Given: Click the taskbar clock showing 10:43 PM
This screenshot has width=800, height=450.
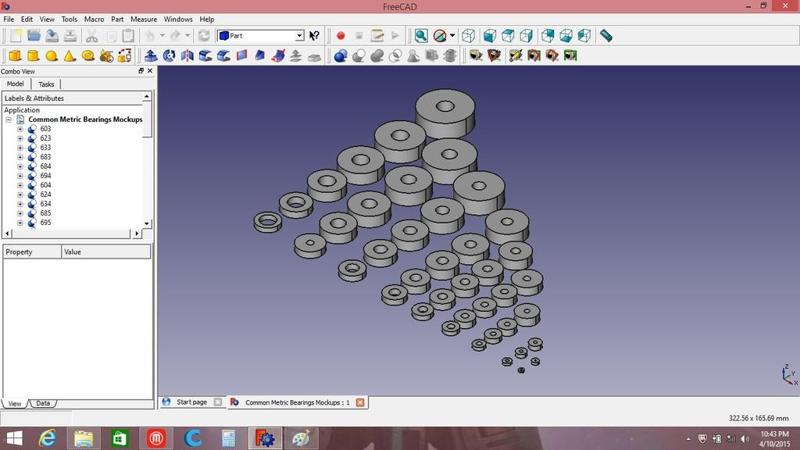Looking at the screenshot, I should (x=774, y=439).
